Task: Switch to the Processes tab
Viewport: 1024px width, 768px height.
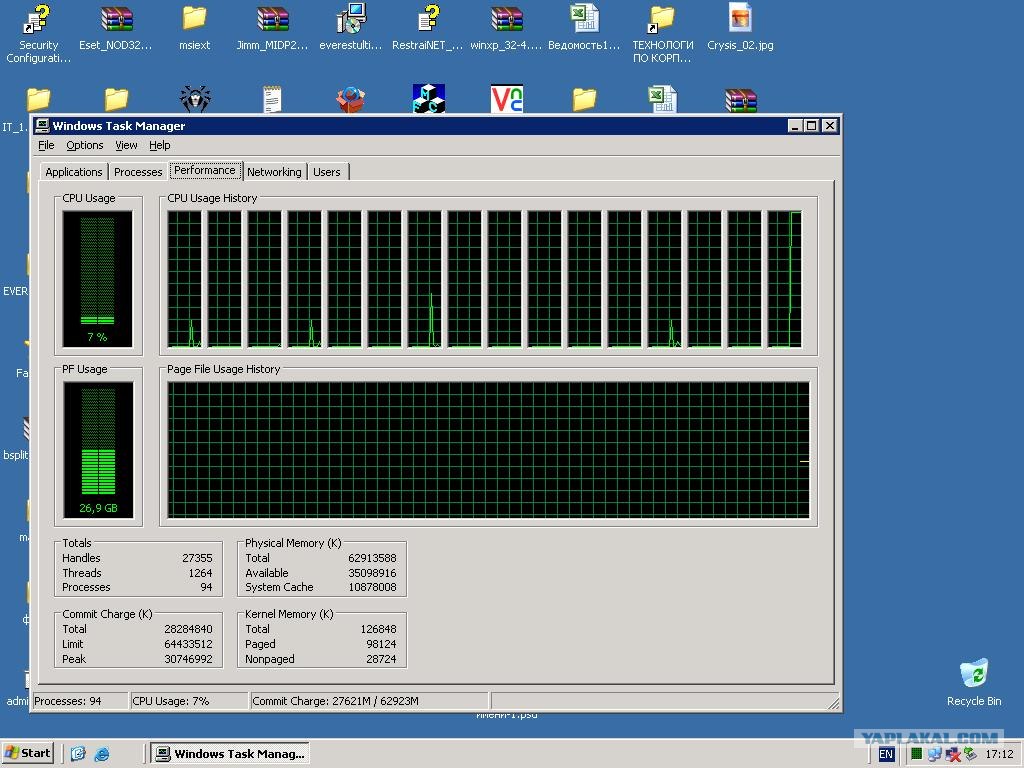Action: click(138, 172)
